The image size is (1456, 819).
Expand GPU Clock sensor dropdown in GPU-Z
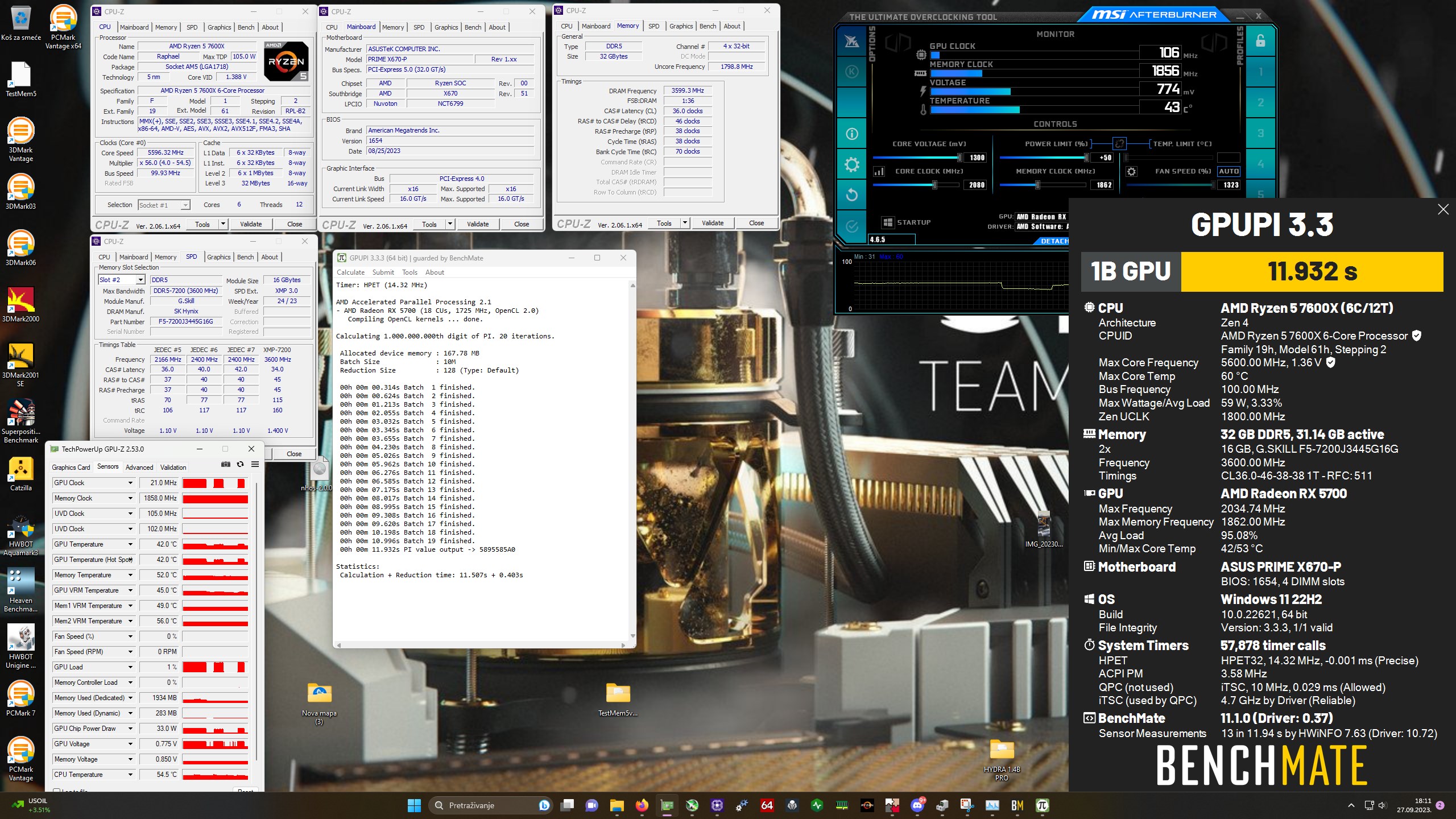click(x=130, y=483)
